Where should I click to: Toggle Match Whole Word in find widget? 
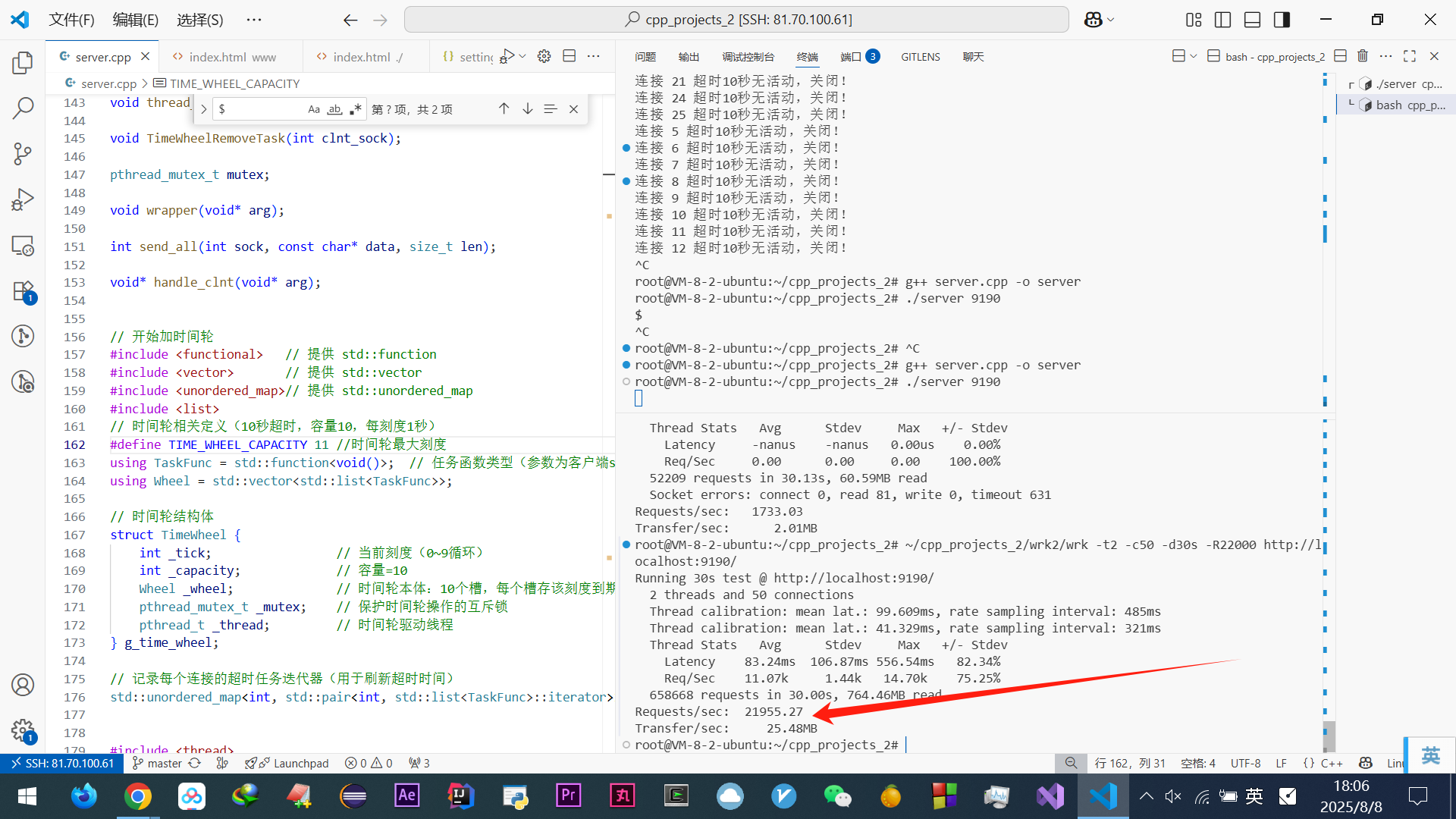tap(334, 109)
